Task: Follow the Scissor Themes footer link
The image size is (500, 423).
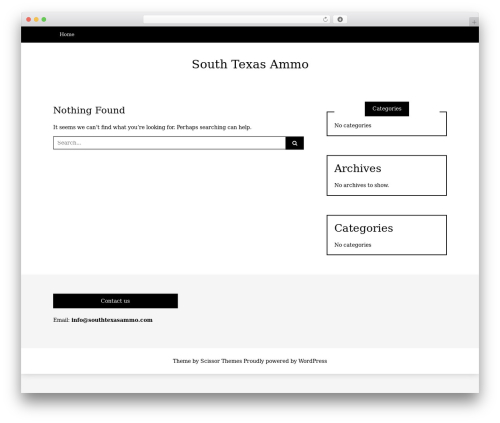Action: (x=221, y=361)
